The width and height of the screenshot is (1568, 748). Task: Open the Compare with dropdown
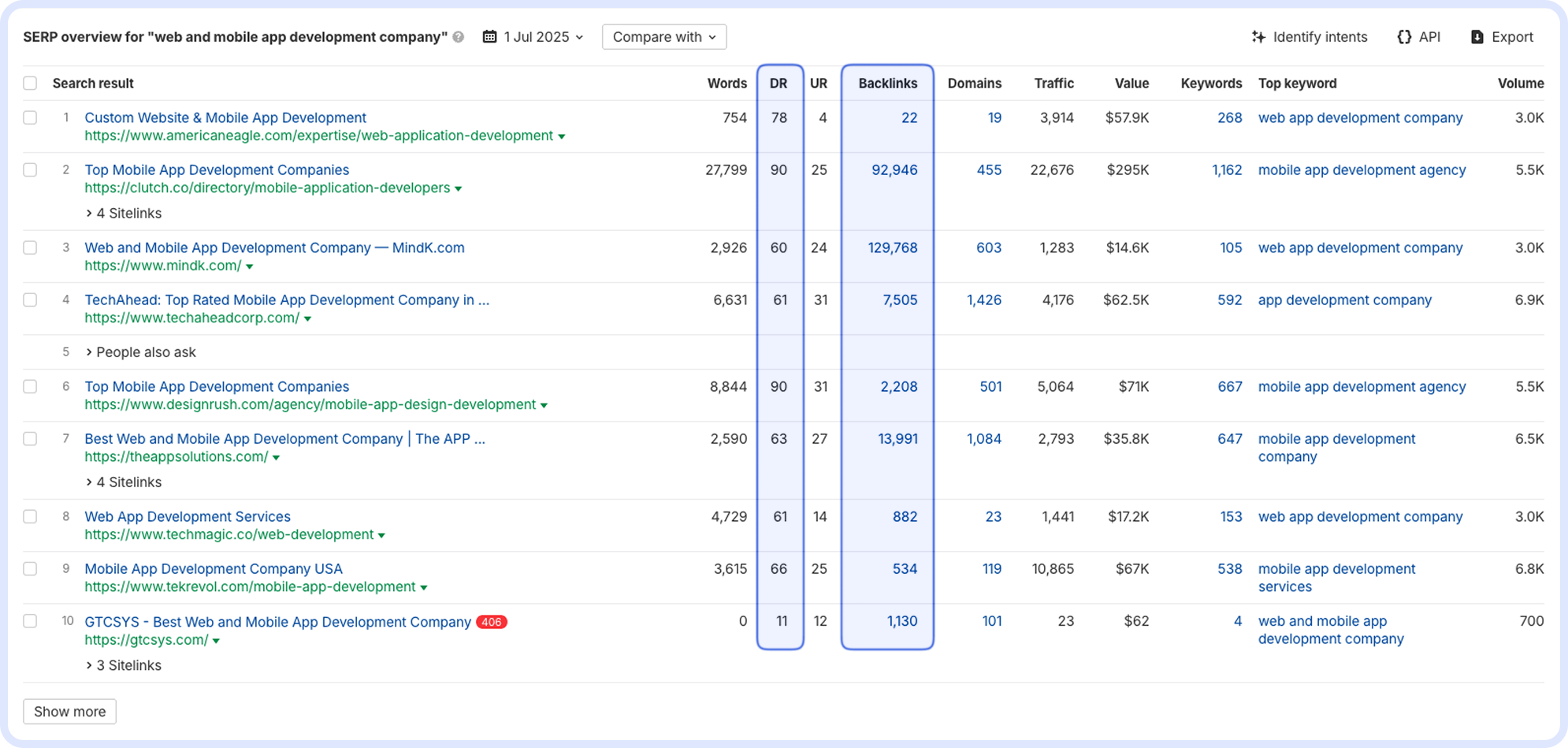[663, 36]
